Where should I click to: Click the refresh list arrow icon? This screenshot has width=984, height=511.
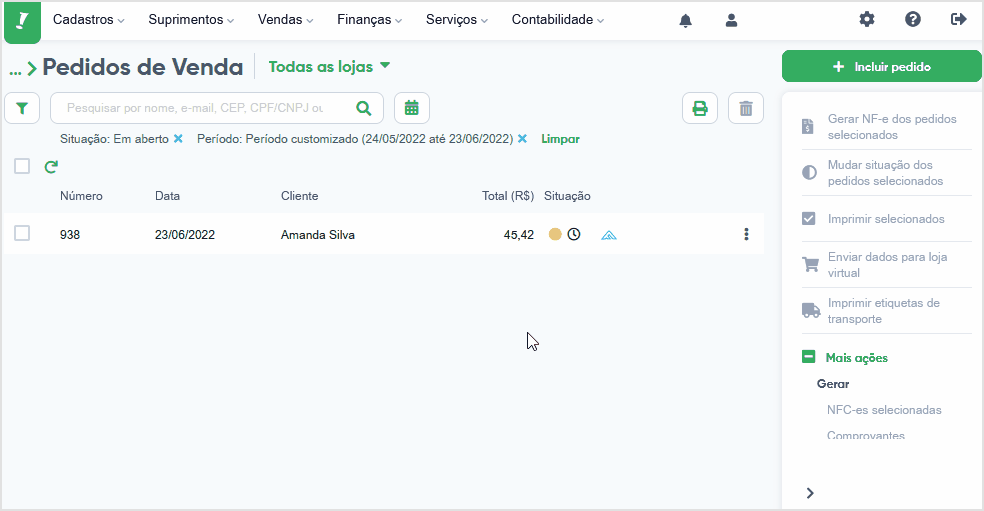(x=51, y=166)
